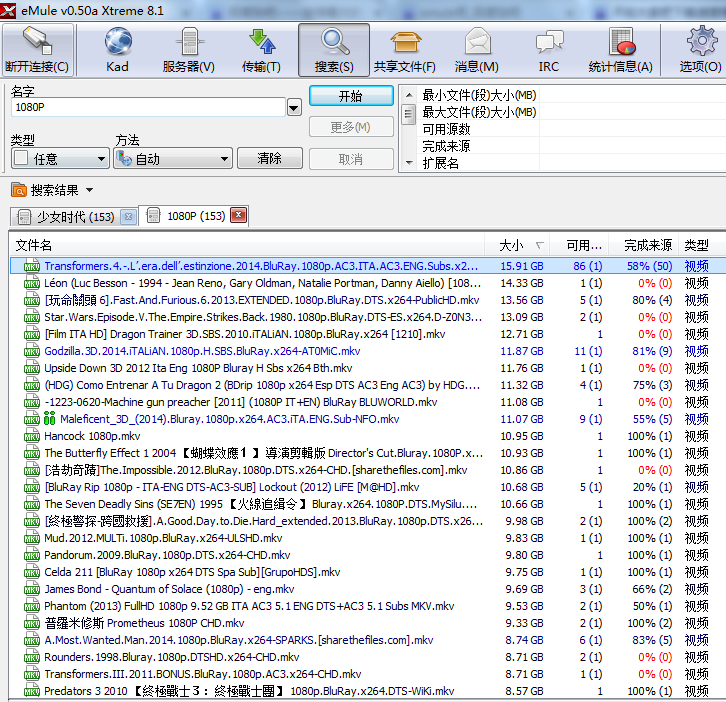Select the Upside Down 3D 2012 file row
The image size is (726, 702).
(x=368, y=368)
